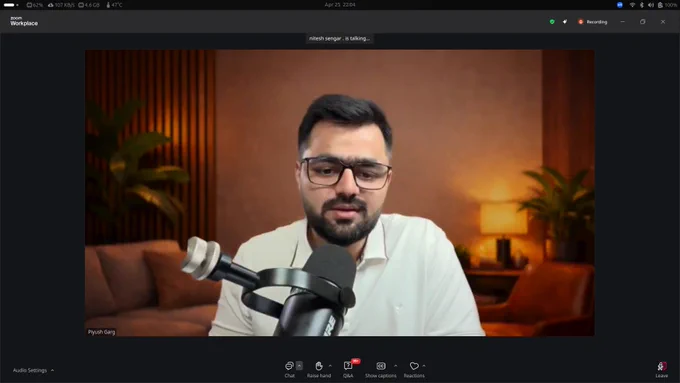Click the Zoom Workplace logo

pos(24,21)
